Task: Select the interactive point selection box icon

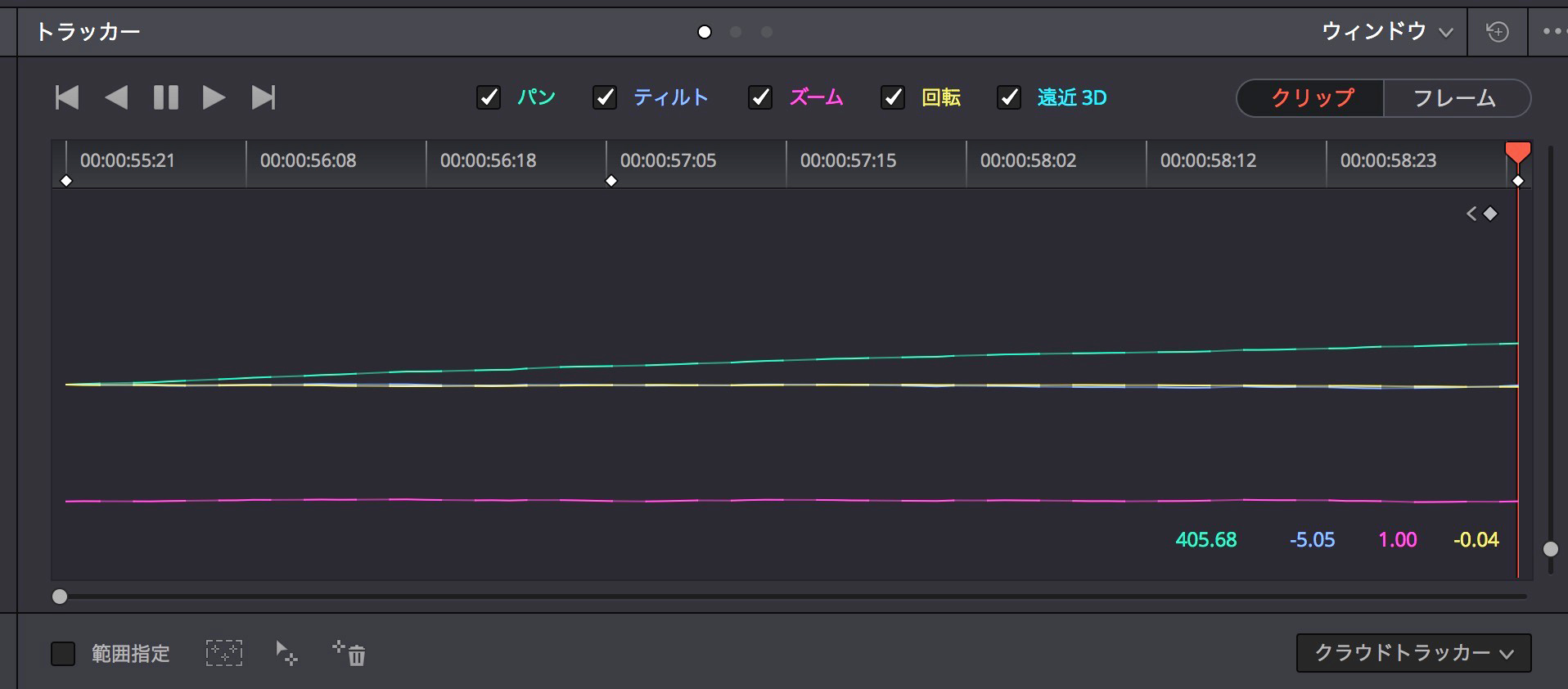Action: point(223,653)
